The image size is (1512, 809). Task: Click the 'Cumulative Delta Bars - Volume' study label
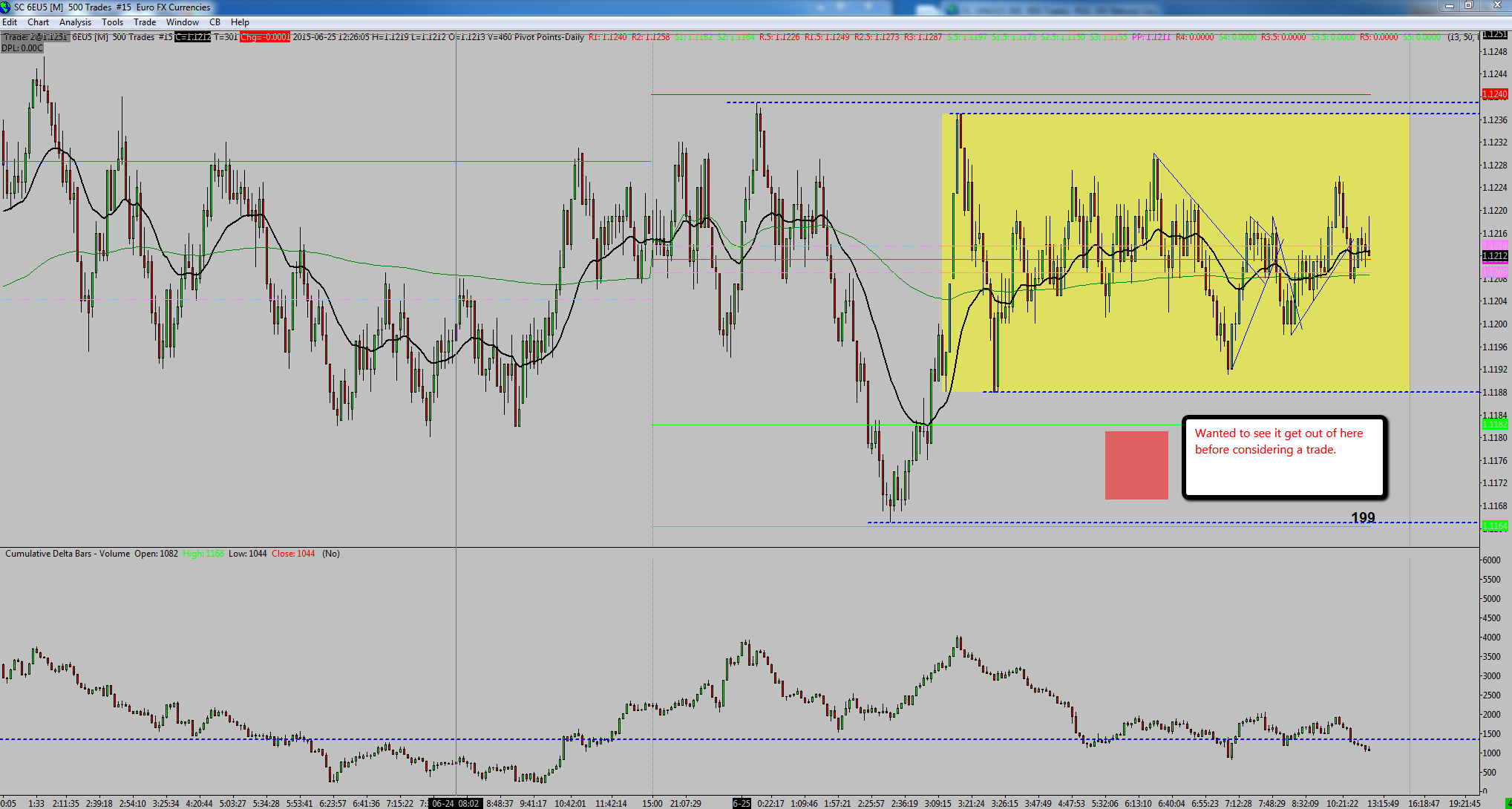[68, 554]
